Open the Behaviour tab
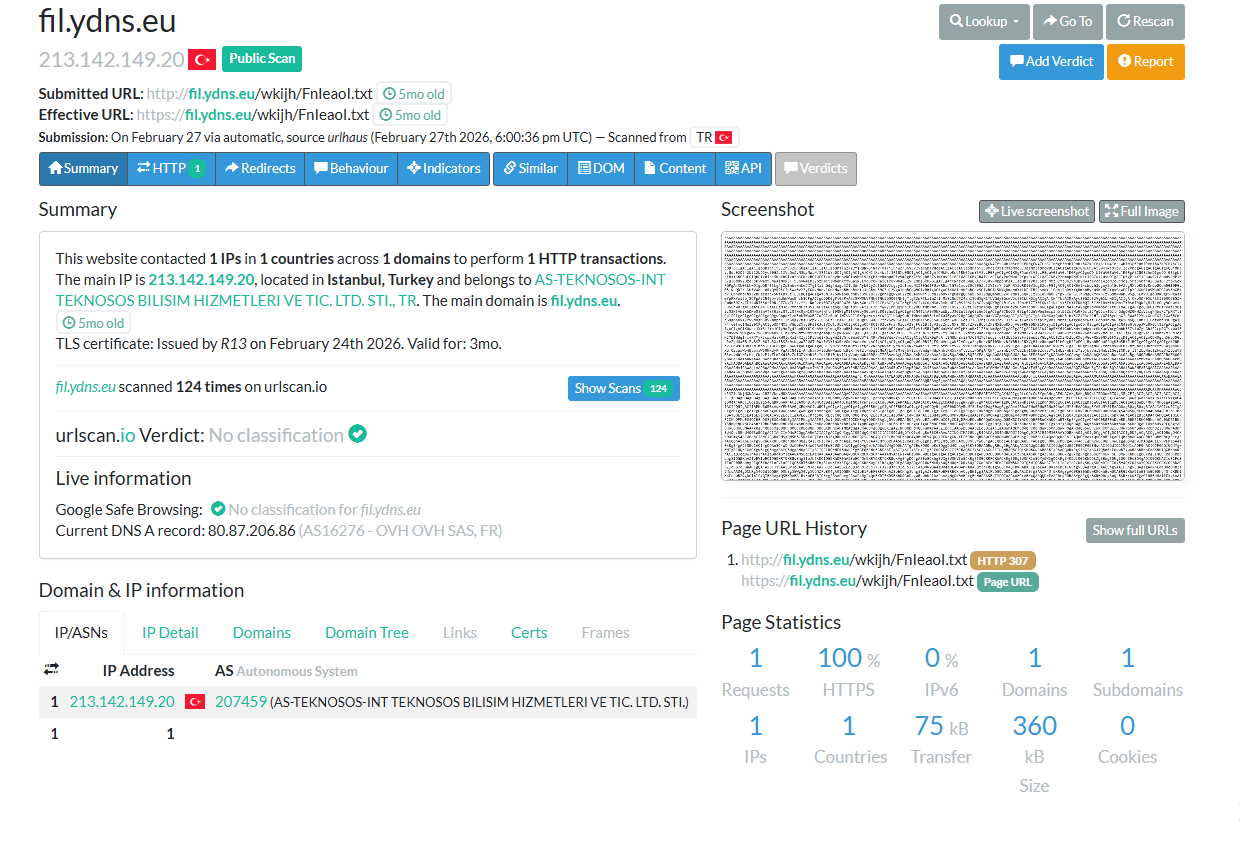This screenshot has width=1240, height=846. 351,168
